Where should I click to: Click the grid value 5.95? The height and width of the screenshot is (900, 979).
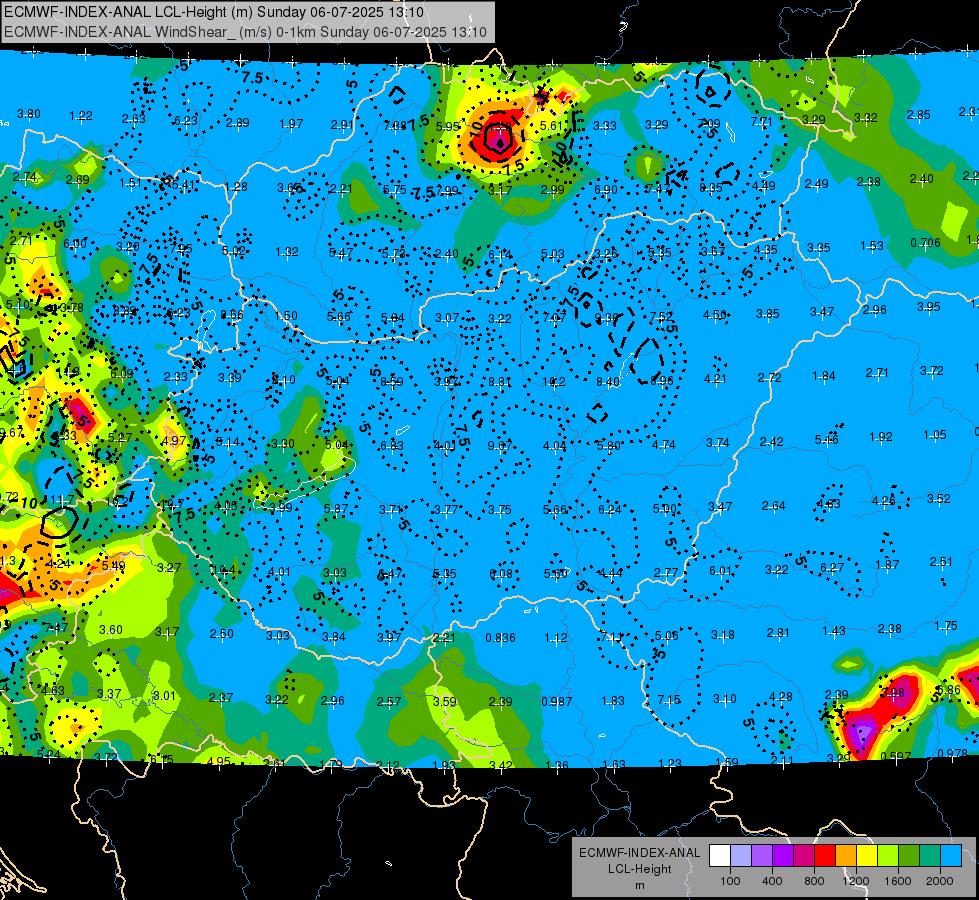[x=448, y=126]
